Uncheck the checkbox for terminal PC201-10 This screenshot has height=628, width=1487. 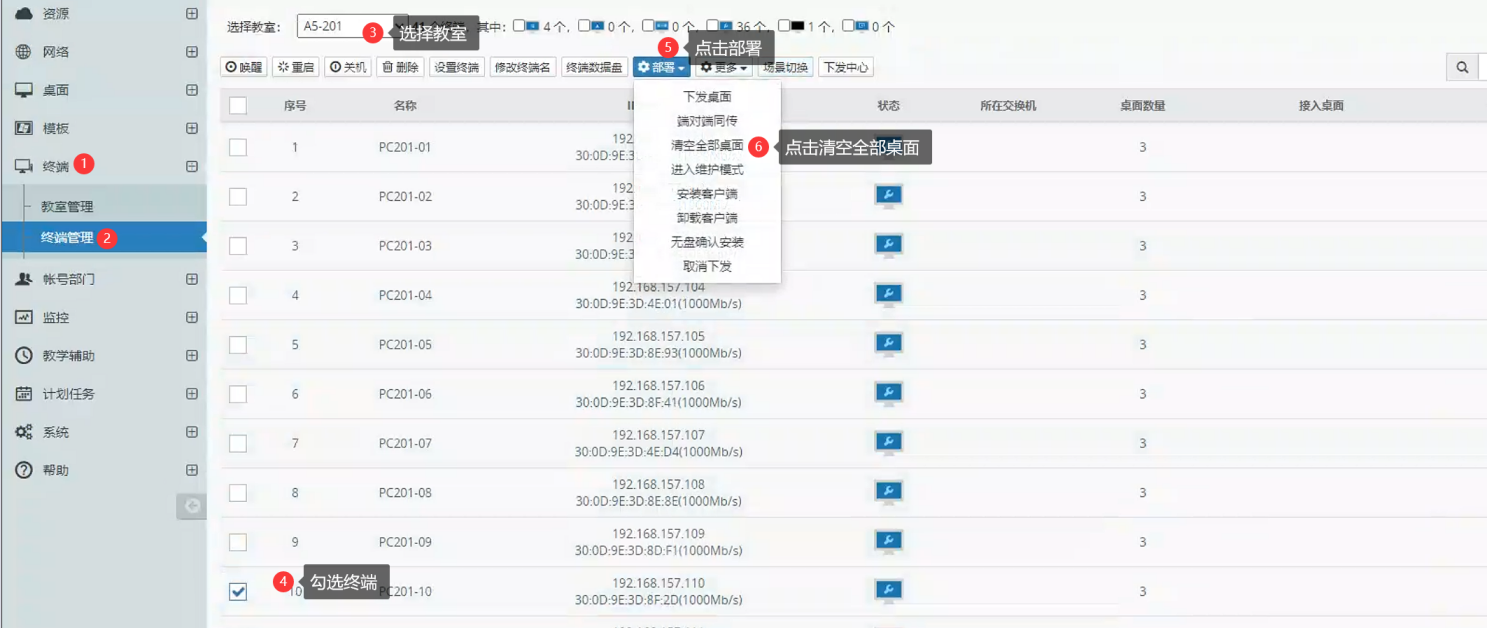tap(238, 591)
